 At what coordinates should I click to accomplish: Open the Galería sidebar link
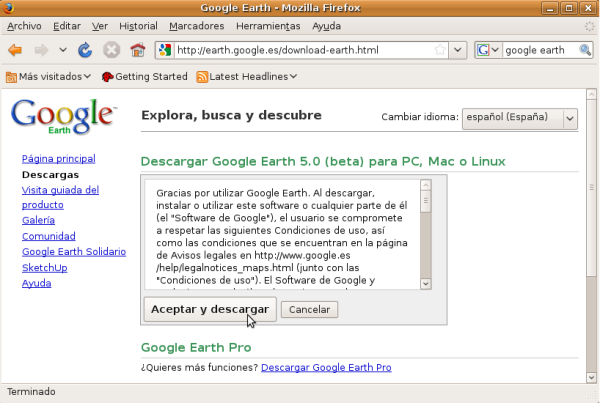coord(38,221)
